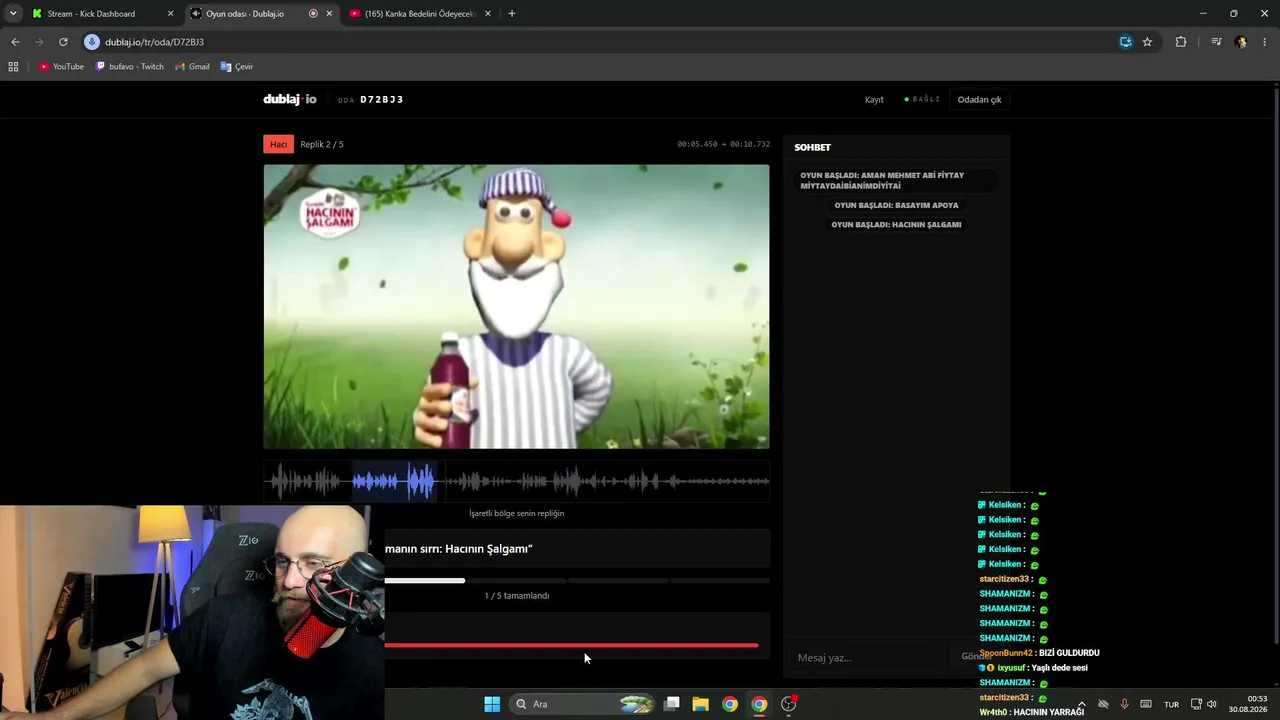Open network settings tray icon
Screen dimensions: 1280x720
coord(1196,704)
